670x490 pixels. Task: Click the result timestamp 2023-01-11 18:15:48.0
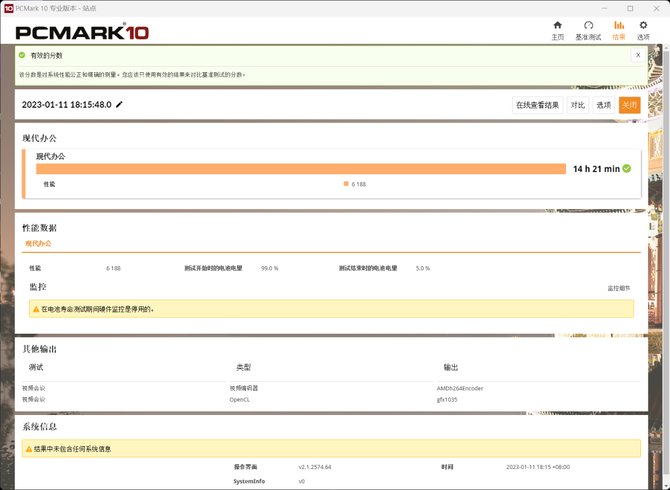click(x=67, y=105)
